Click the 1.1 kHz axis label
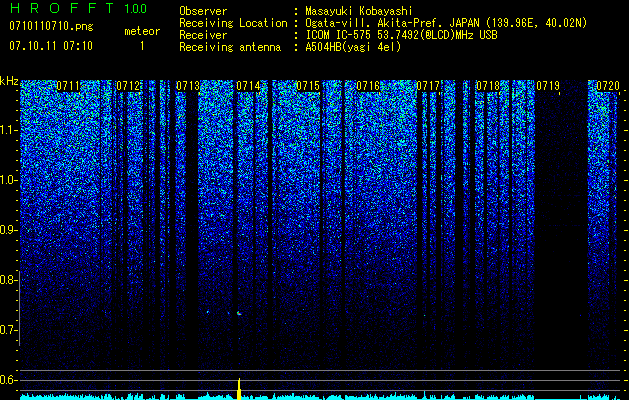 point(8,130)
